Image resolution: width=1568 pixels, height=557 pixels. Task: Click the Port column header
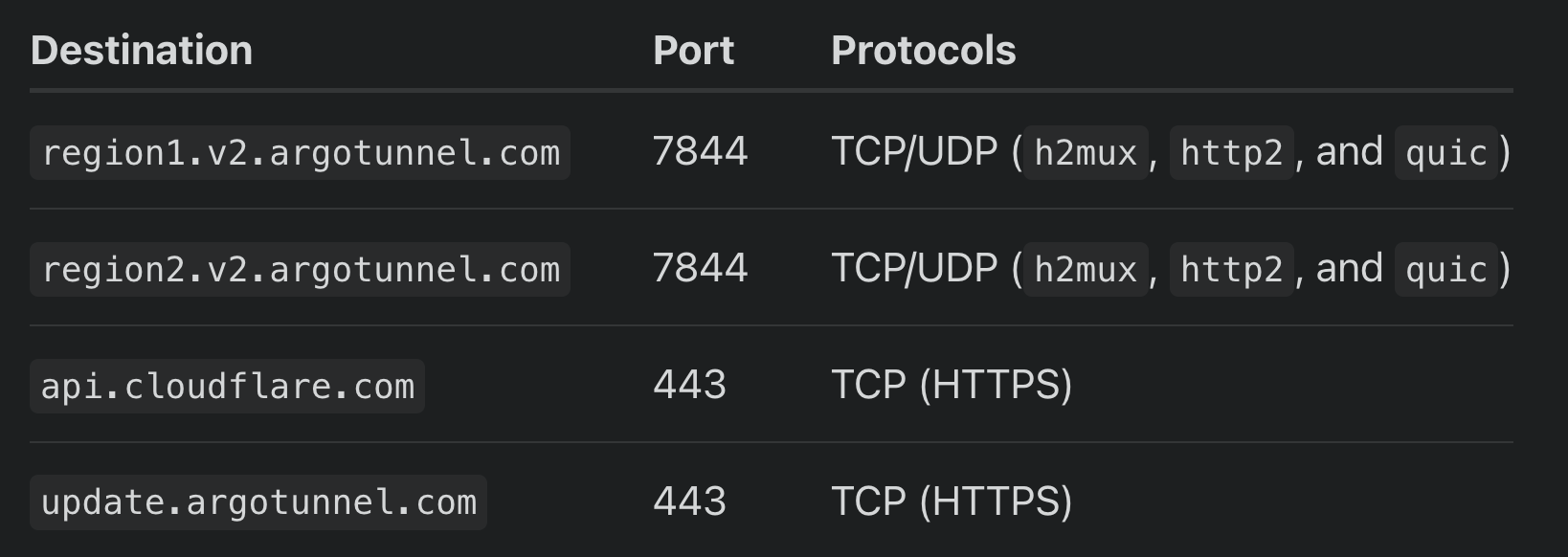tap(693, 51)
